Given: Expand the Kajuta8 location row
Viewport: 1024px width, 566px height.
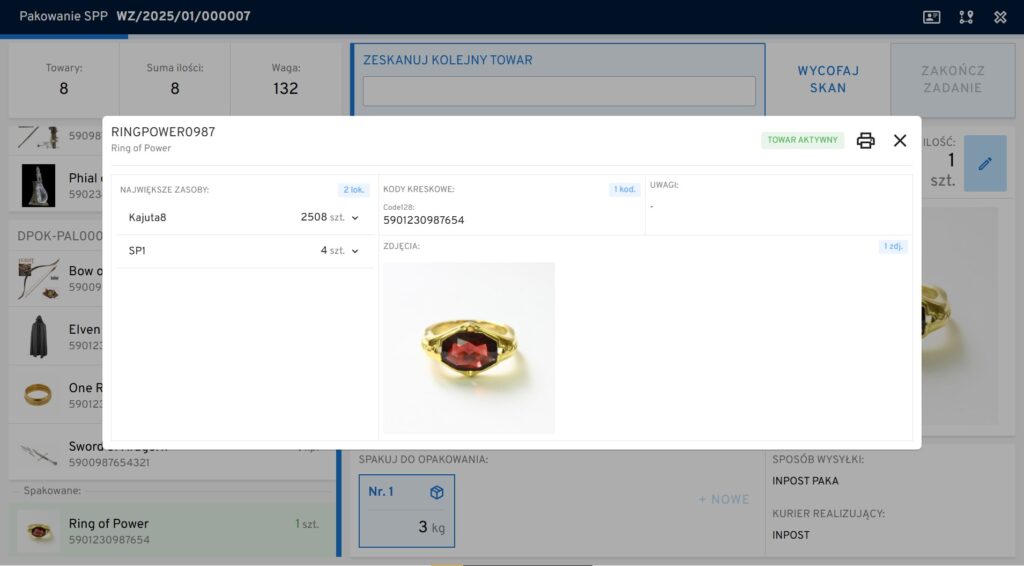Looking at the screenshot, I should [355, 217].
